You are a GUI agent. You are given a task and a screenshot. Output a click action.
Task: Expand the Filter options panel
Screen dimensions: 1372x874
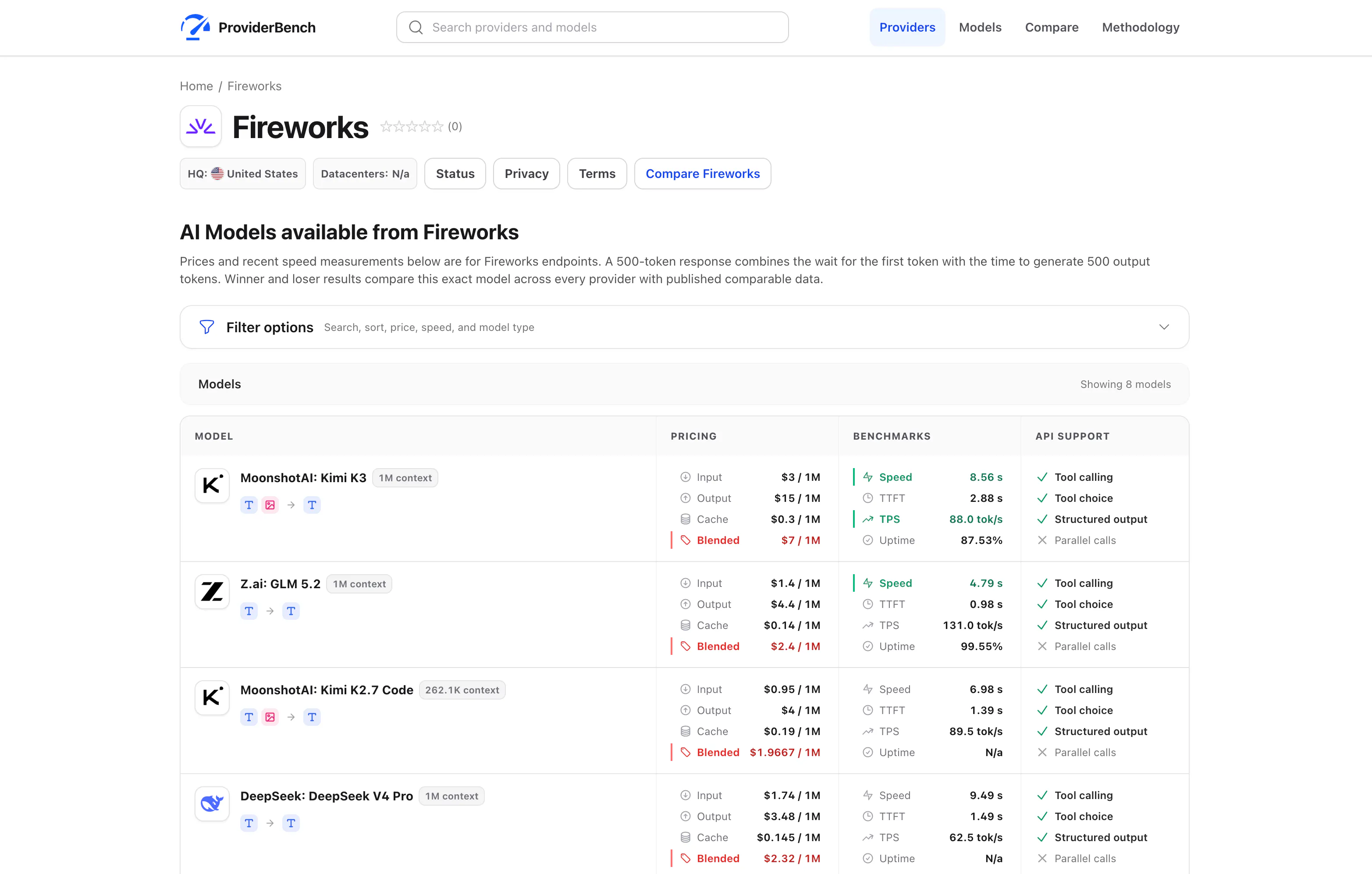(x=684, y=327)
